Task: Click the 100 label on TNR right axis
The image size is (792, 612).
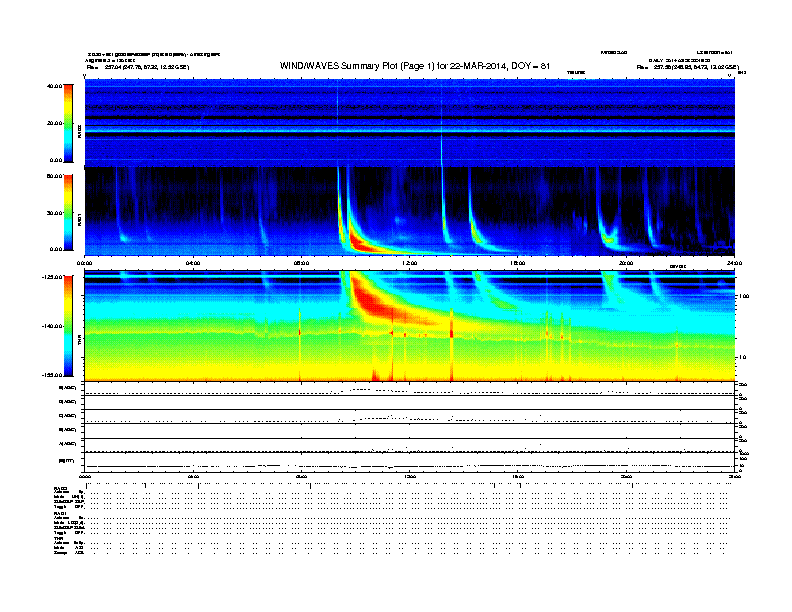Action: (x=744, y=296)
